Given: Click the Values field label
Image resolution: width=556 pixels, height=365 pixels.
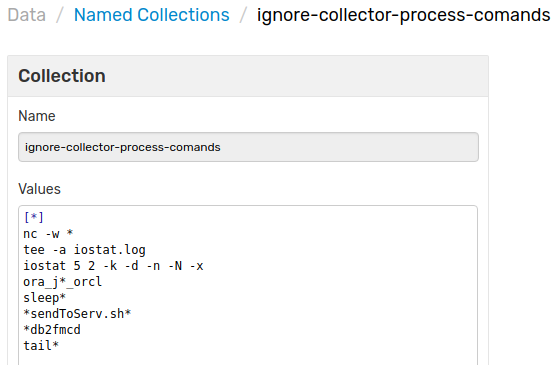Looking at the screenshot, I should click(39, 189).
